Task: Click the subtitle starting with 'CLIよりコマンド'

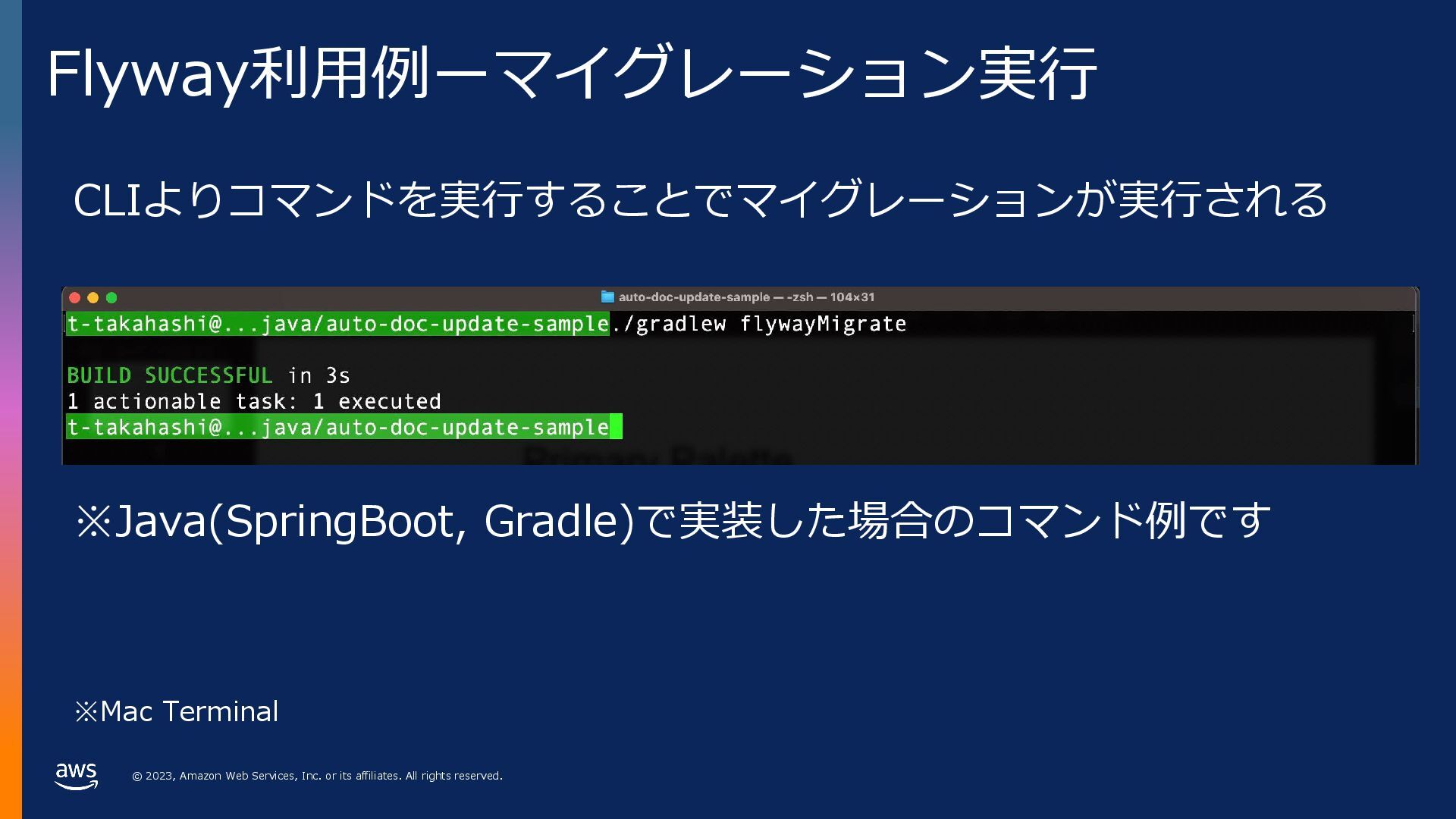Action: pyautogui.click(x=699, y=200)
